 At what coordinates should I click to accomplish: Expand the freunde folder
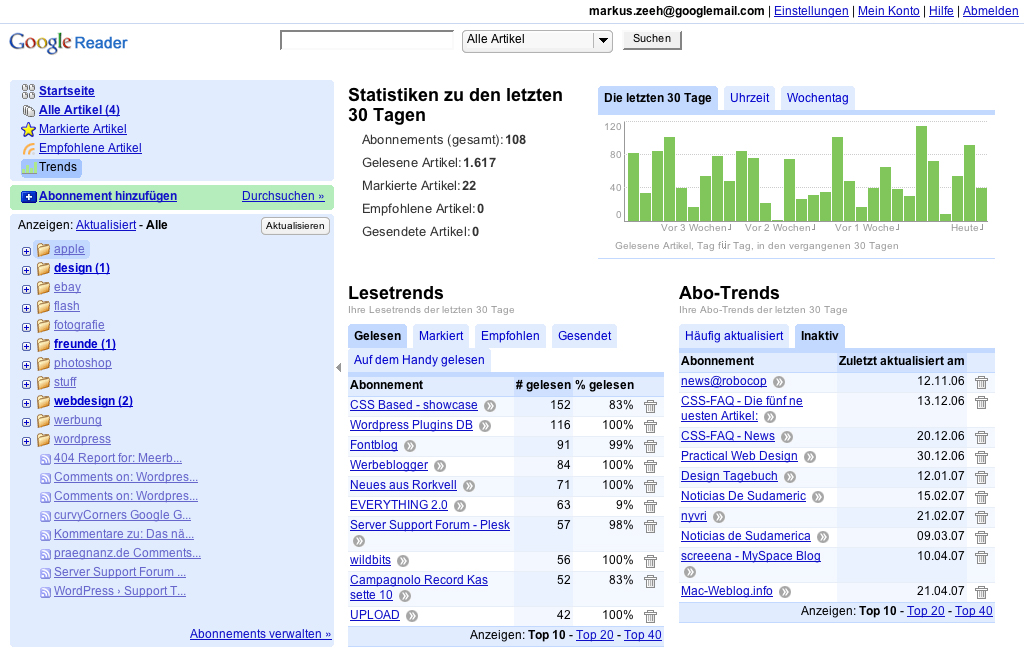pyautogui.click(x=26, y=345)
